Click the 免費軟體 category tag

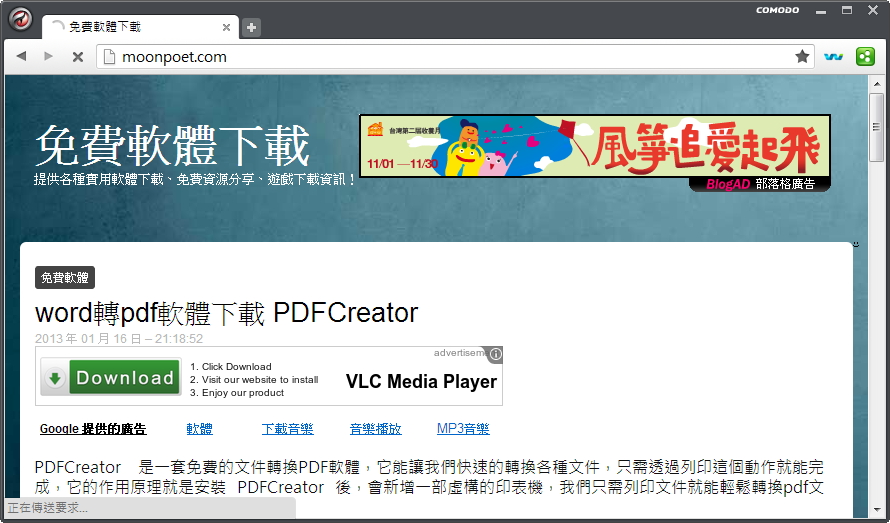pyautogui.click(x=65, y=277)
